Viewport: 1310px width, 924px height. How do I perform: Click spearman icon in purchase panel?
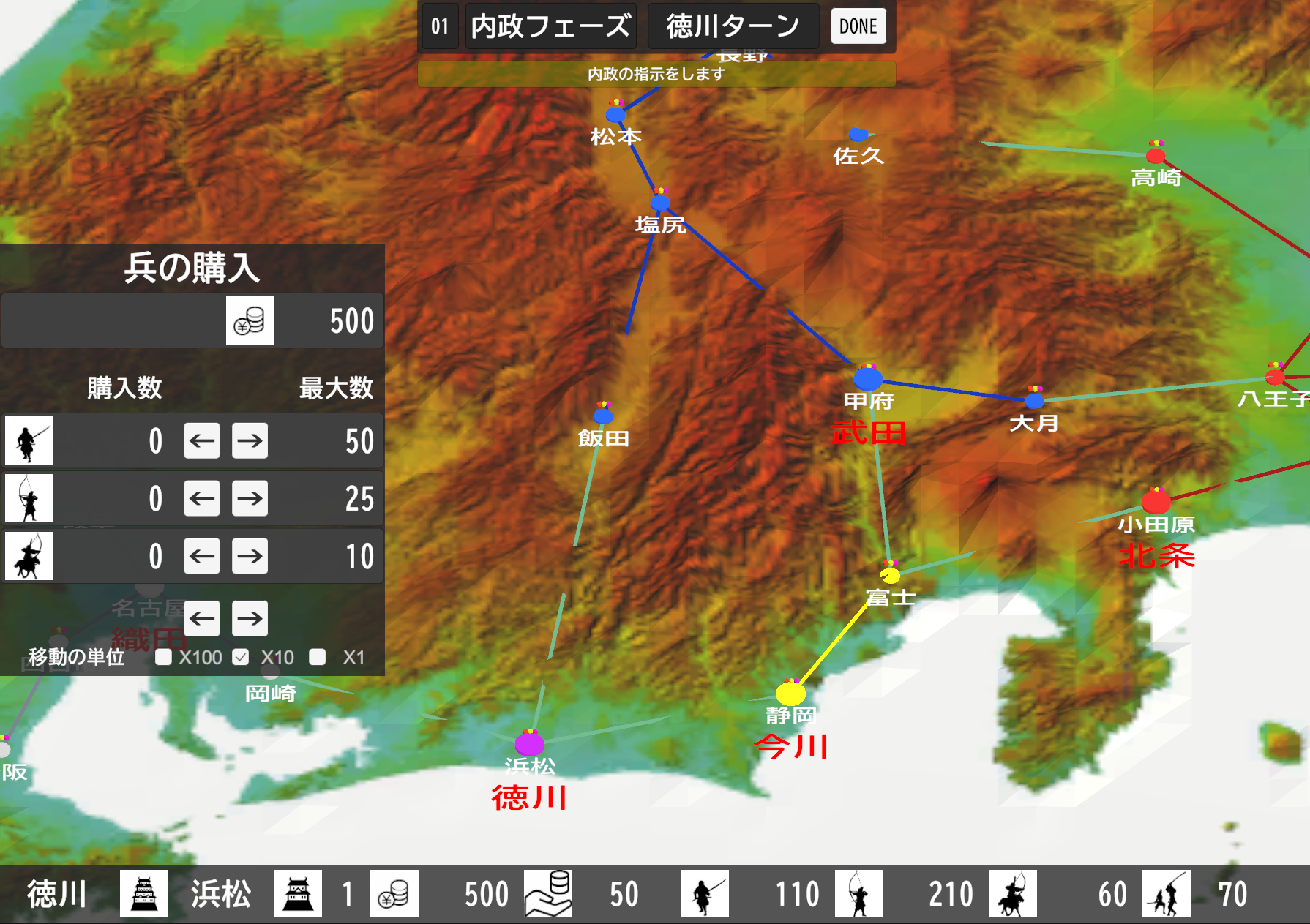[29, 440]
